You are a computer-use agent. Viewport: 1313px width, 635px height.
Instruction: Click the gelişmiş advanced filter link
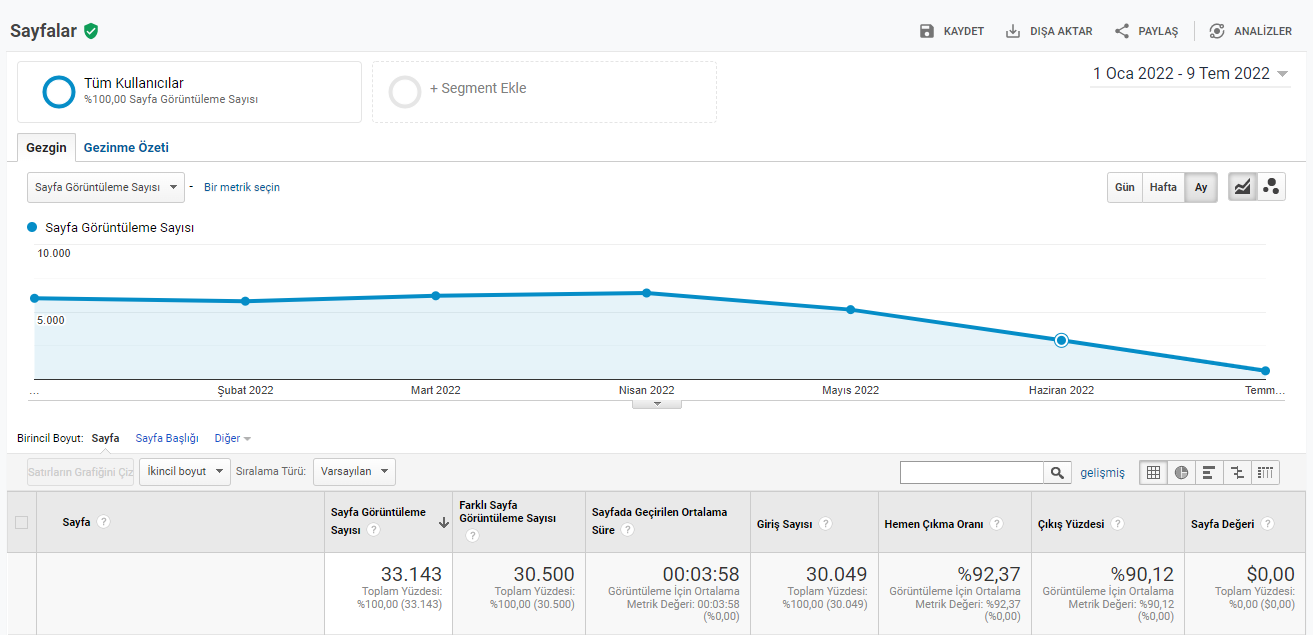[x=1102, y=472]
